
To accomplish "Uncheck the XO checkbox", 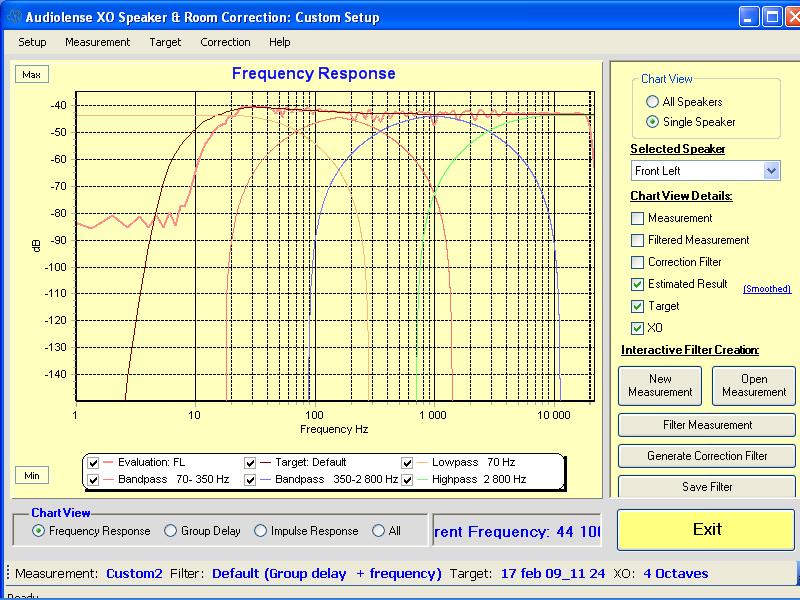I will pyautogui.click(x=637, y=328).
